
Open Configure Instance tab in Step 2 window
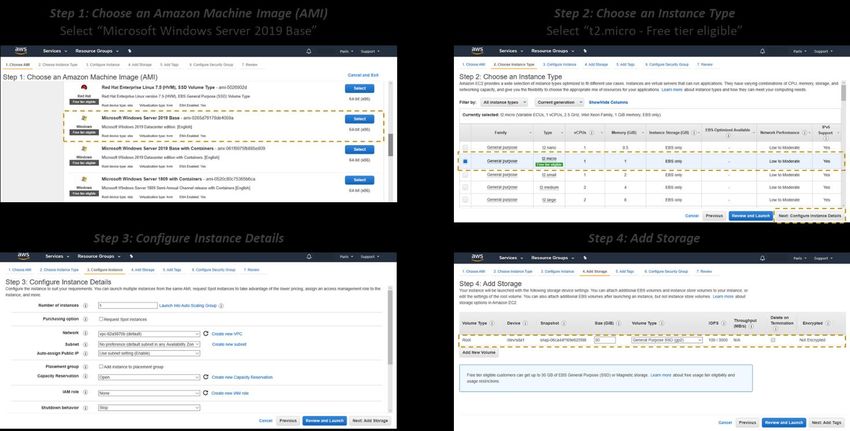[x=561, y=65]
